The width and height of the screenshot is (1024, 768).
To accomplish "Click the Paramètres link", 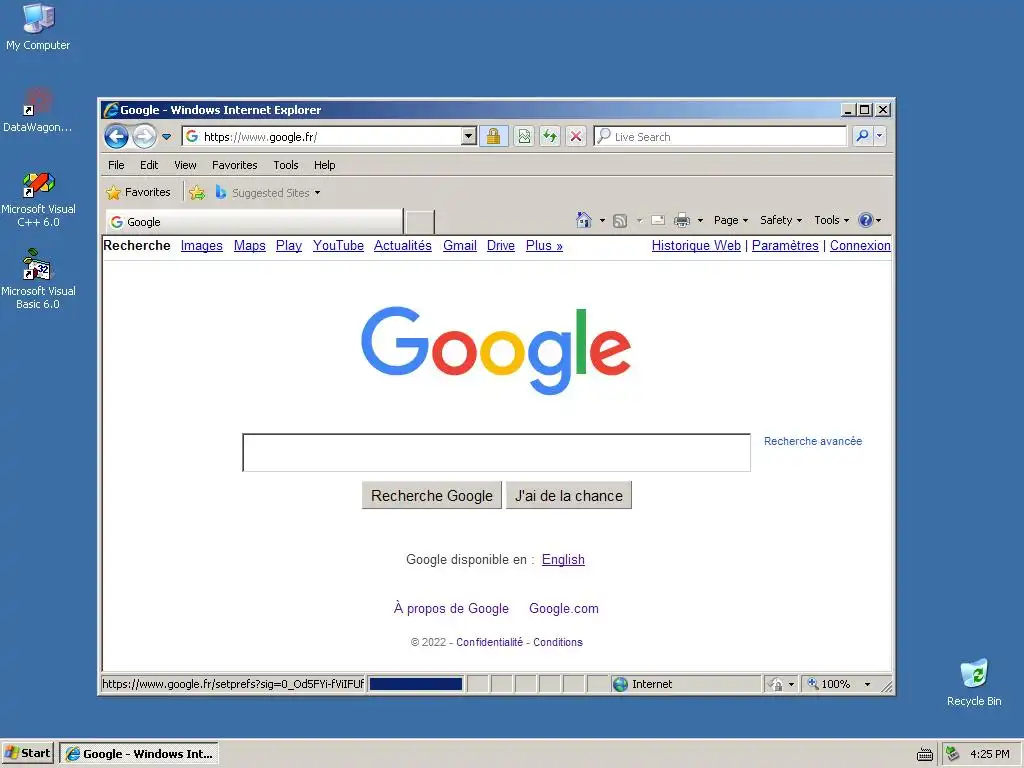I will 785,246.
